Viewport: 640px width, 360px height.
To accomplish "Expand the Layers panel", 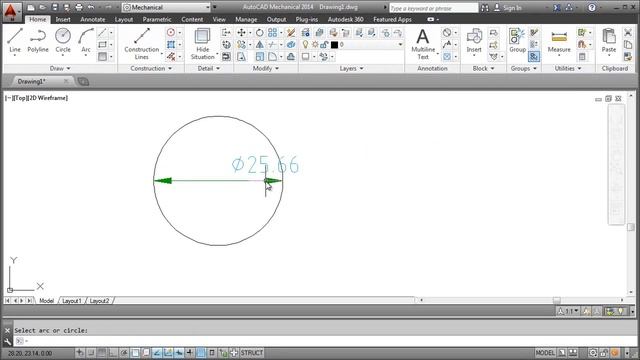I will pos(351,69).
